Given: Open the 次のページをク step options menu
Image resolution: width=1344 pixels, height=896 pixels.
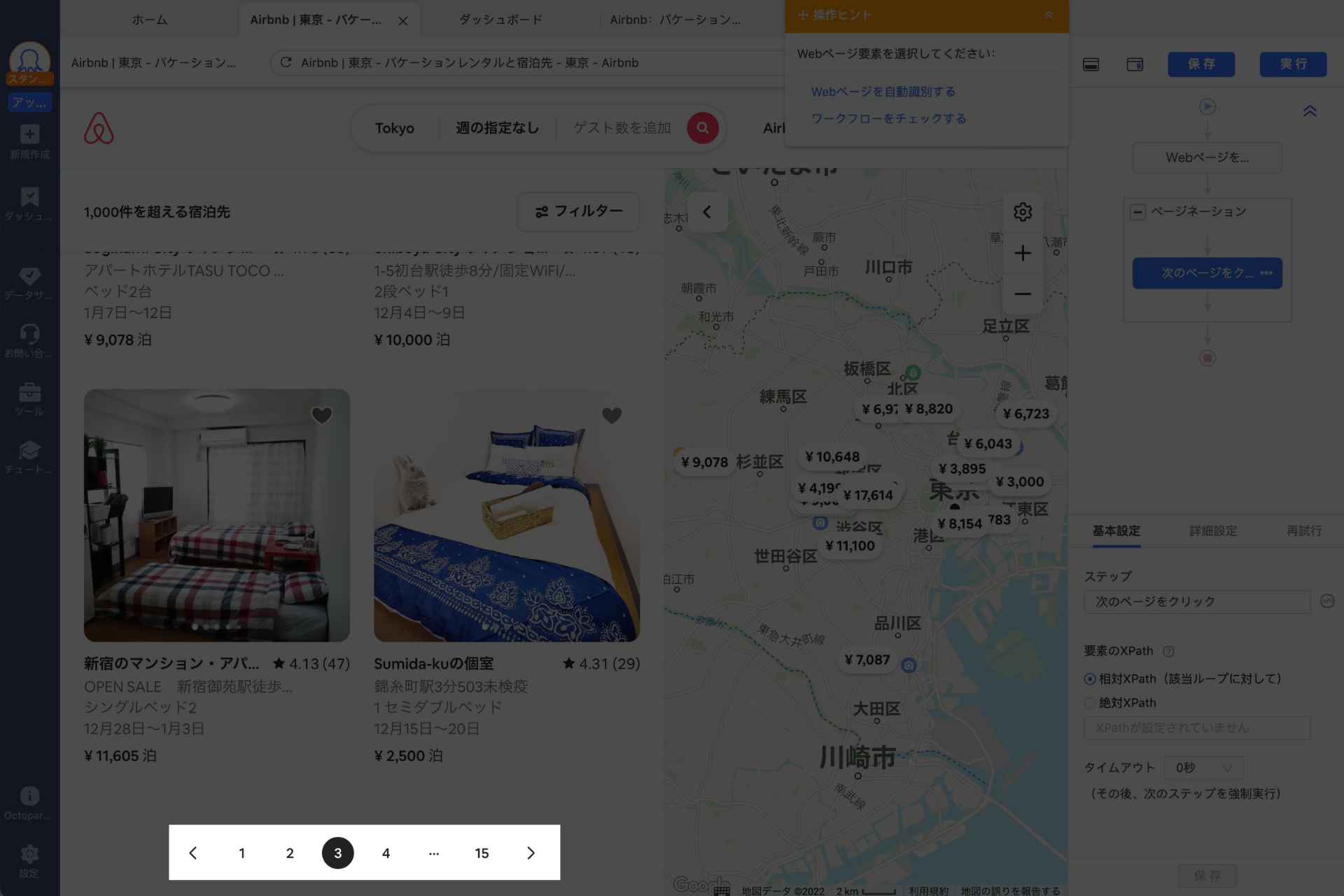Looking at the screenshot, I should pos(1266,273).
